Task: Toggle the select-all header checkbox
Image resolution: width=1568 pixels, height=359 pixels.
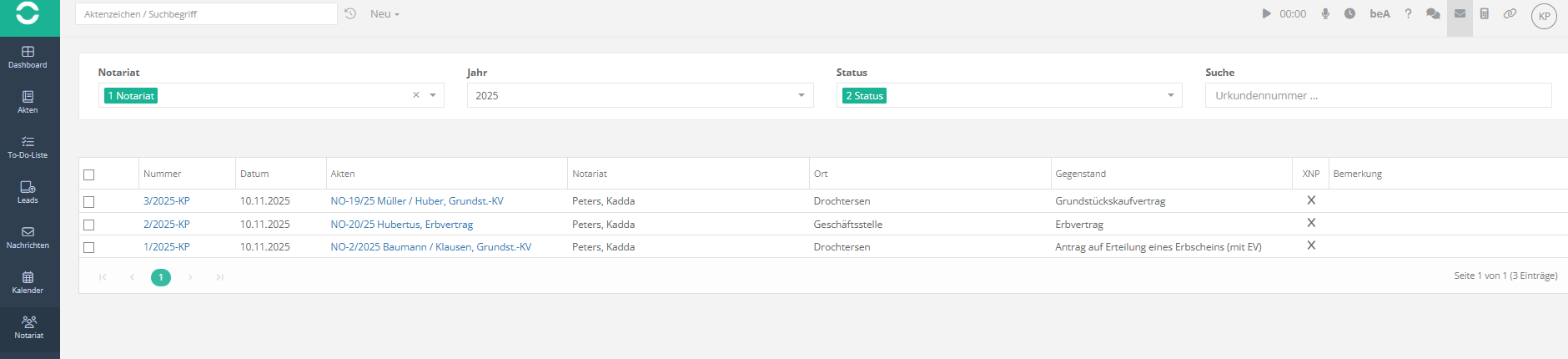Action: click(89, 175)
